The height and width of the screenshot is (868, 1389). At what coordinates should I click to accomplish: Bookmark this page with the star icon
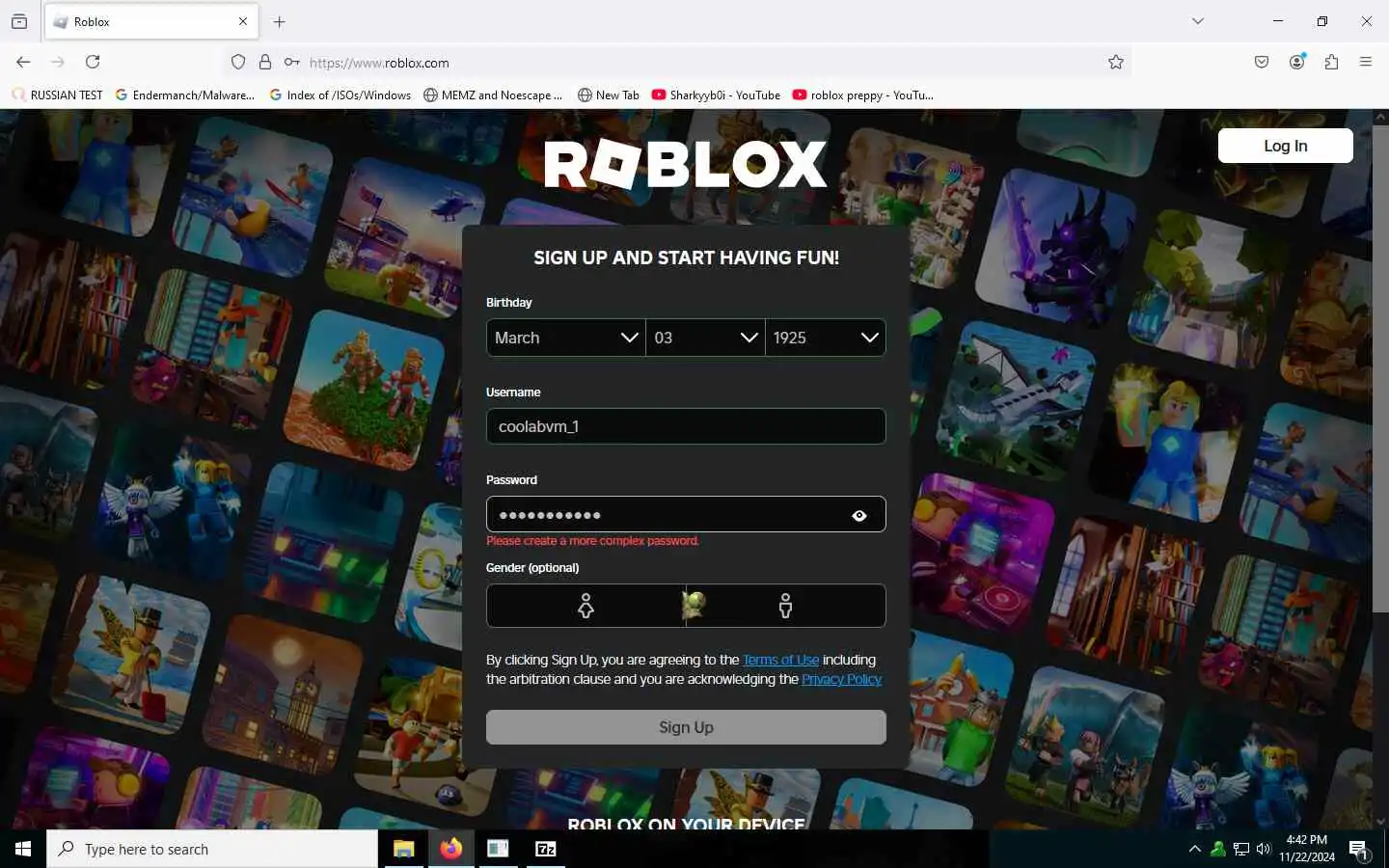click(x=1116, y=63)
